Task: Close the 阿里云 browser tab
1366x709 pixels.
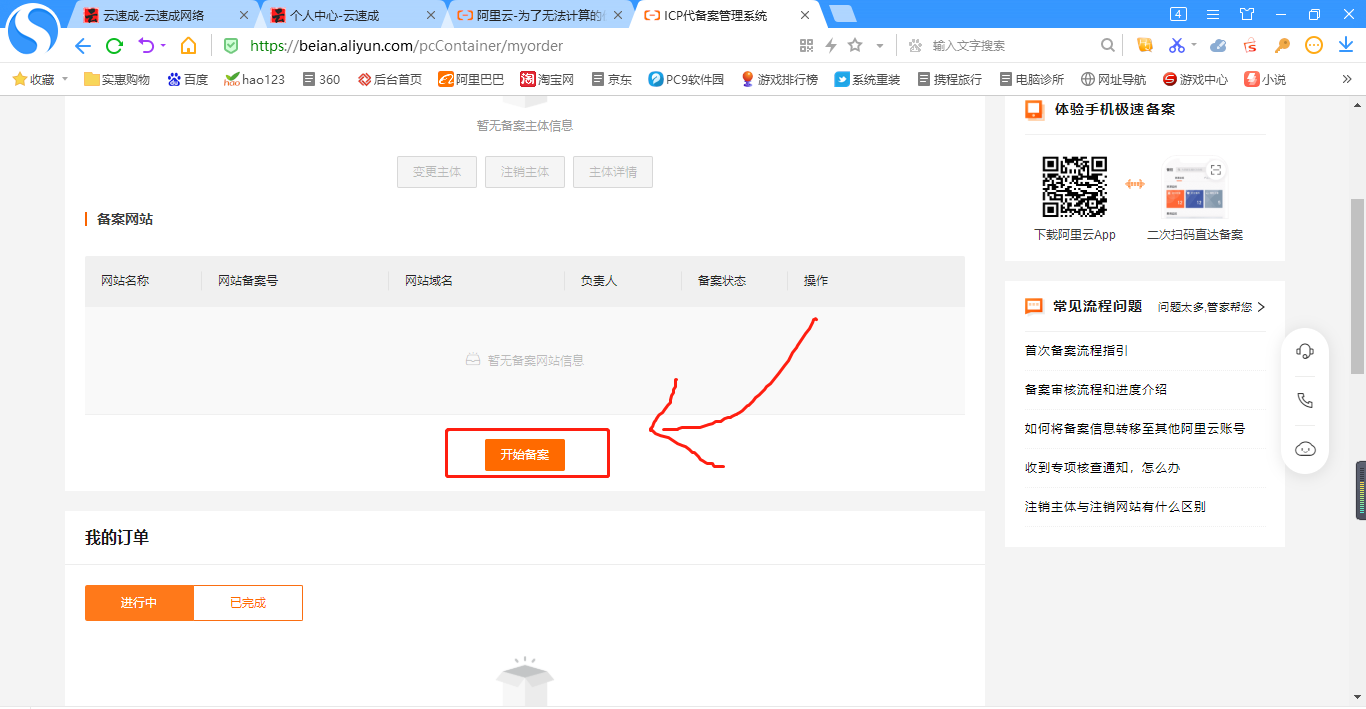Action: (618, 15)
